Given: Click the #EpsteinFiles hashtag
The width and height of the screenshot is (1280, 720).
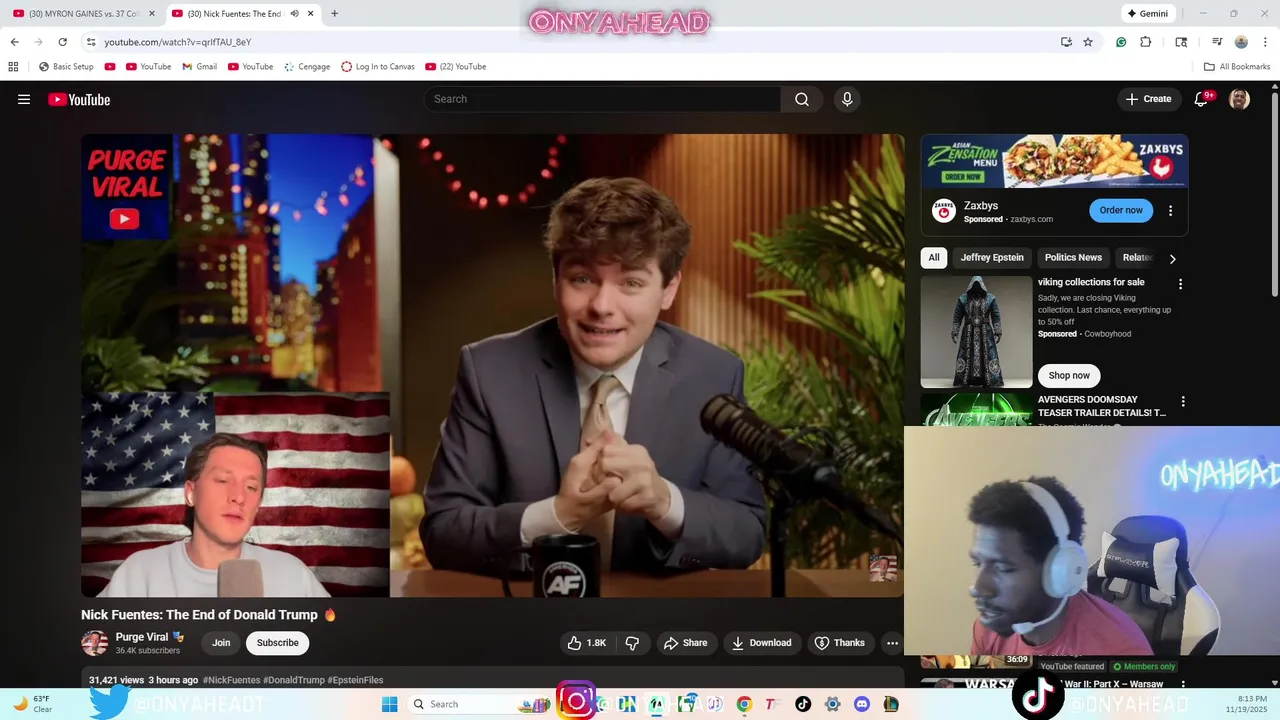Looking at the screenshot, I should click(x=355, y=680).
